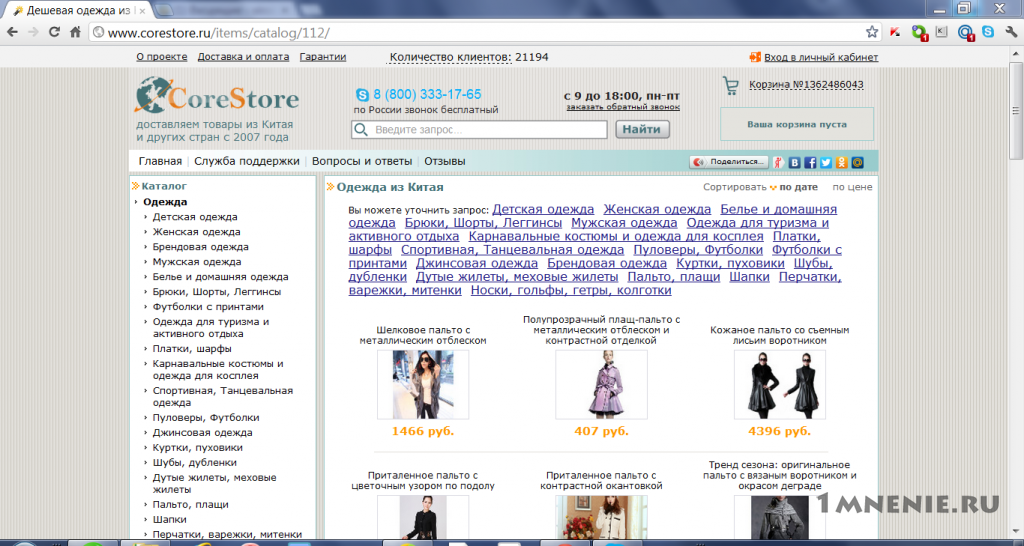1024x546 pixels.
Task: Click the orange login icon beside Вход
Action: [x=755, y=57]
